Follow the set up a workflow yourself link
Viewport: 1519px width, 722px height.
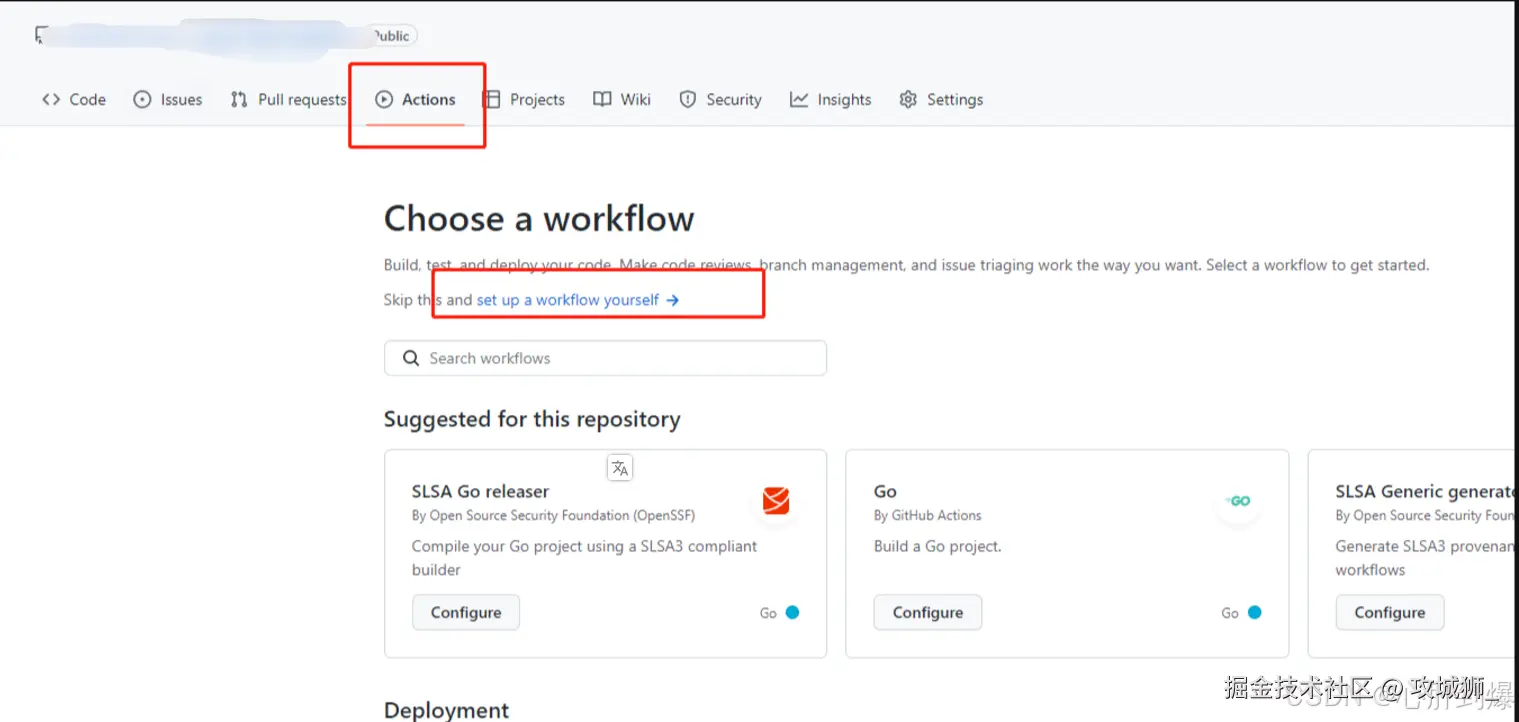pyautogui.click(x=578, y=300)
